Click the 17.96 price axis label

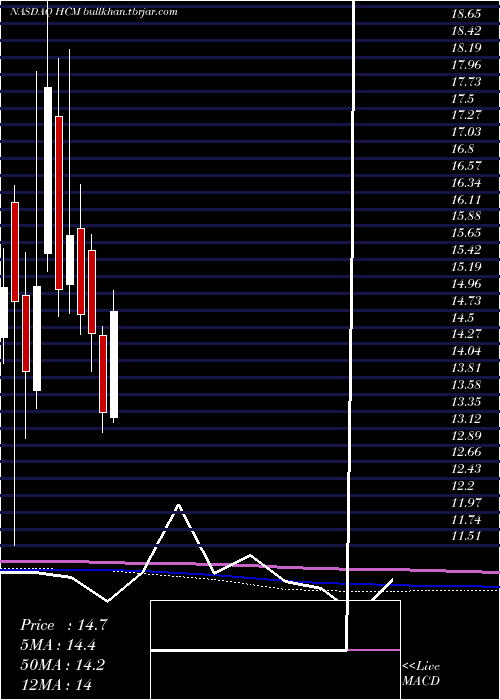466,65
